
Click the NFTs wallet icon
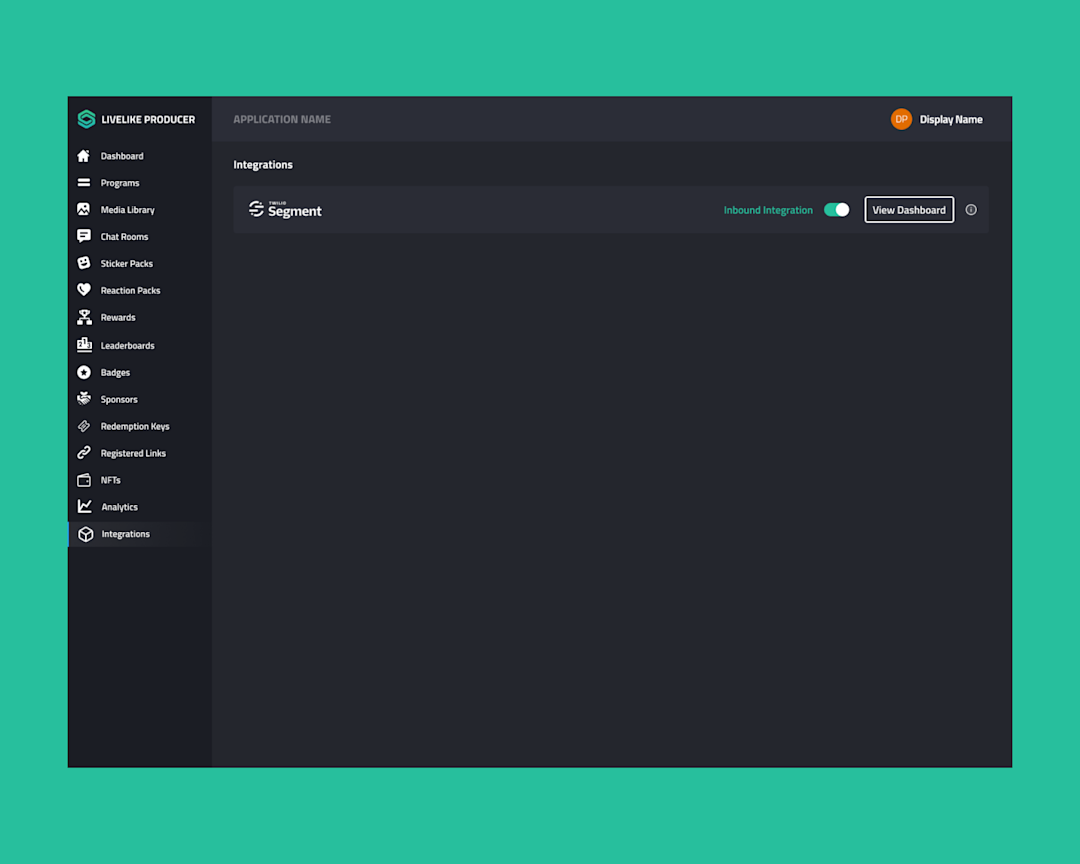(x=83, y=480)
